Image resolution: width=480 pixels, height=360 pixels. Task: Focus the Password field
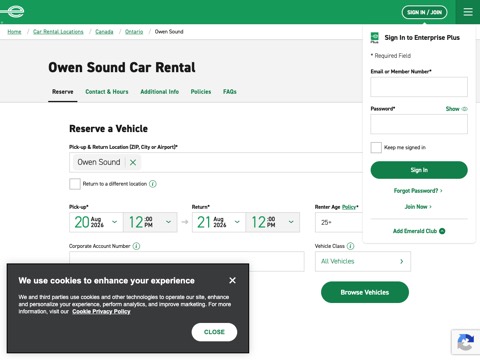(419, 124)
